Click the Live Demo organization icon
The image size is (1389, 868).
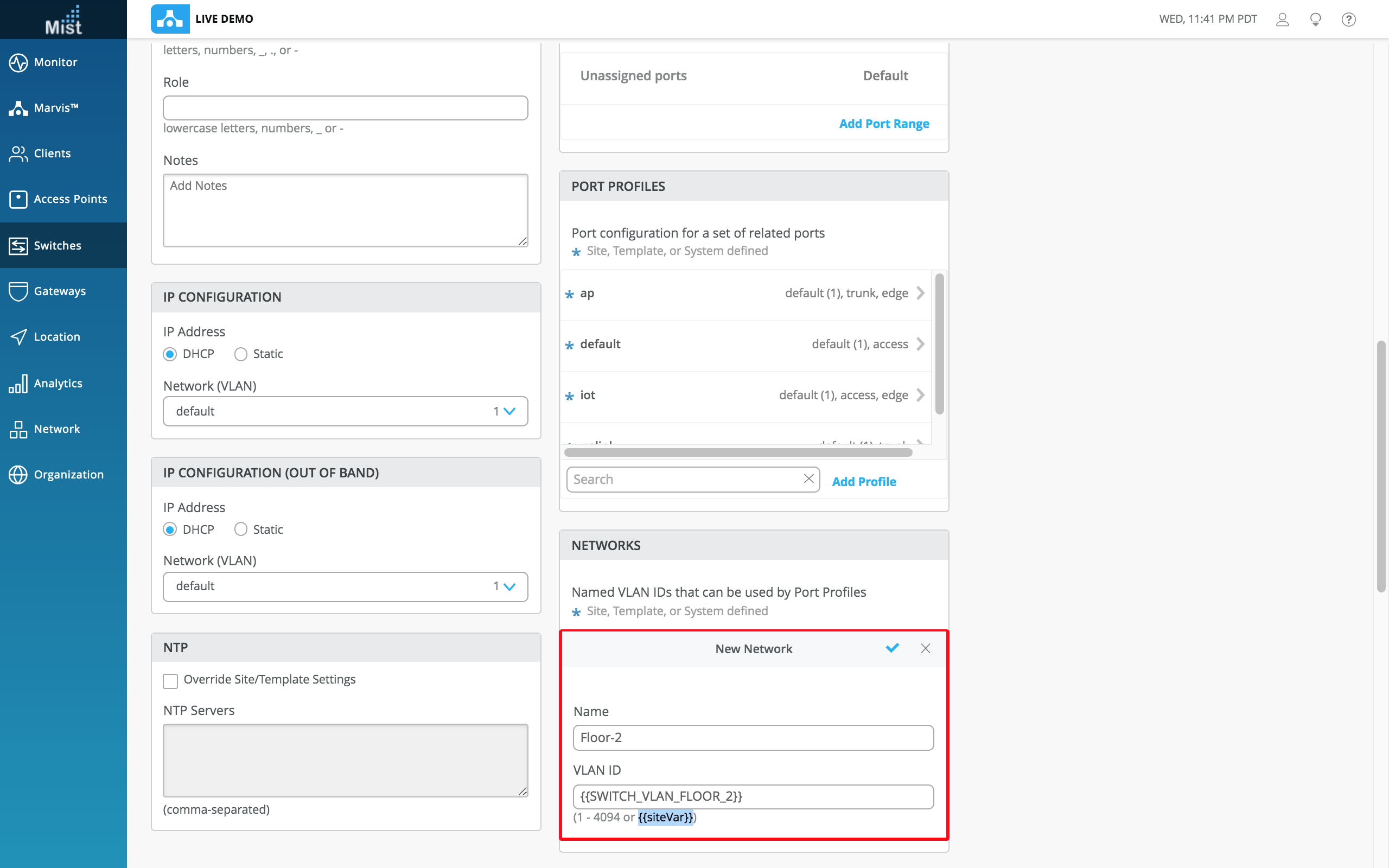170,19
